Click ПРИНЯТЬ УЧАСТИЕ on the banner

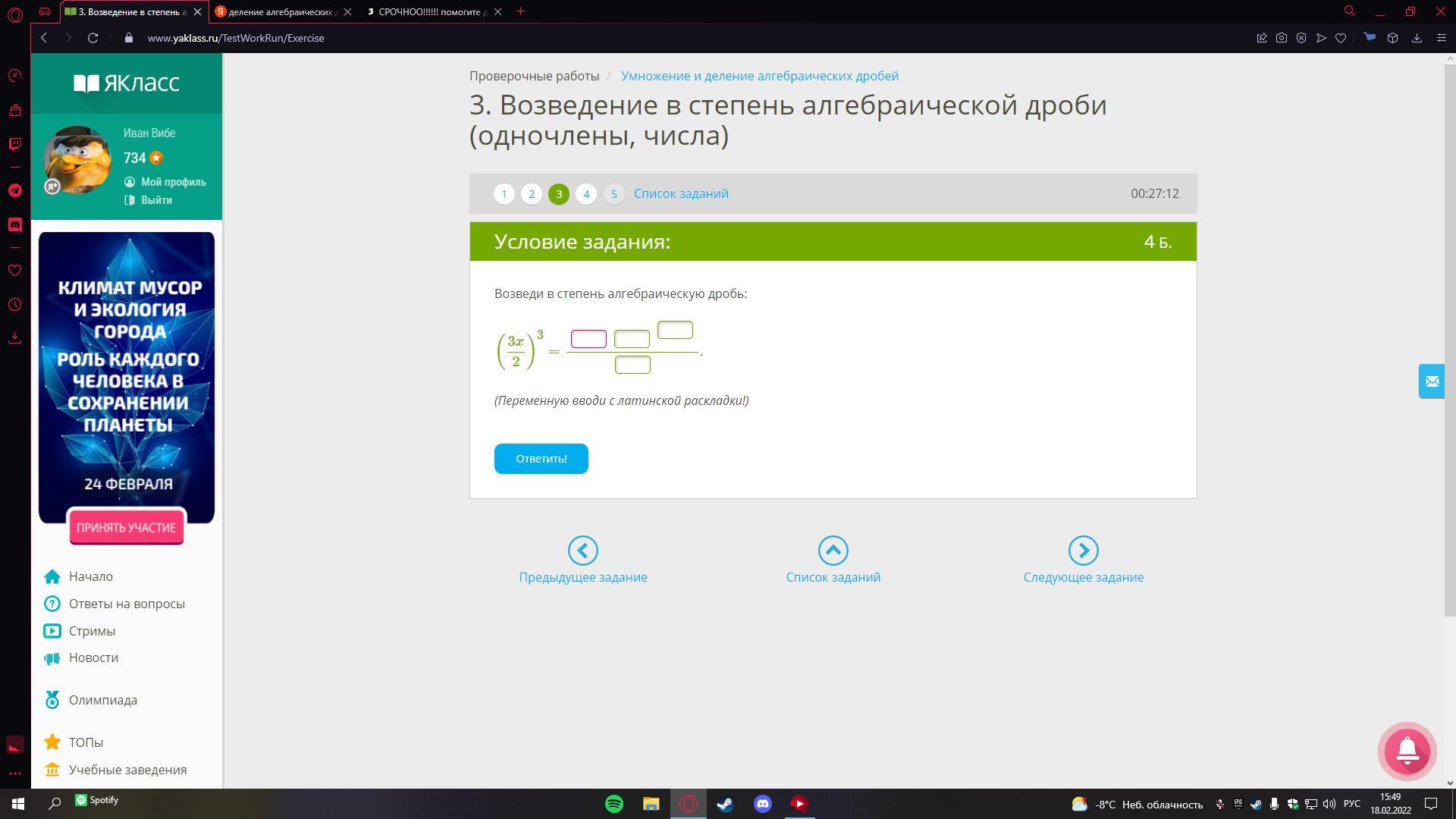[126, 528]
